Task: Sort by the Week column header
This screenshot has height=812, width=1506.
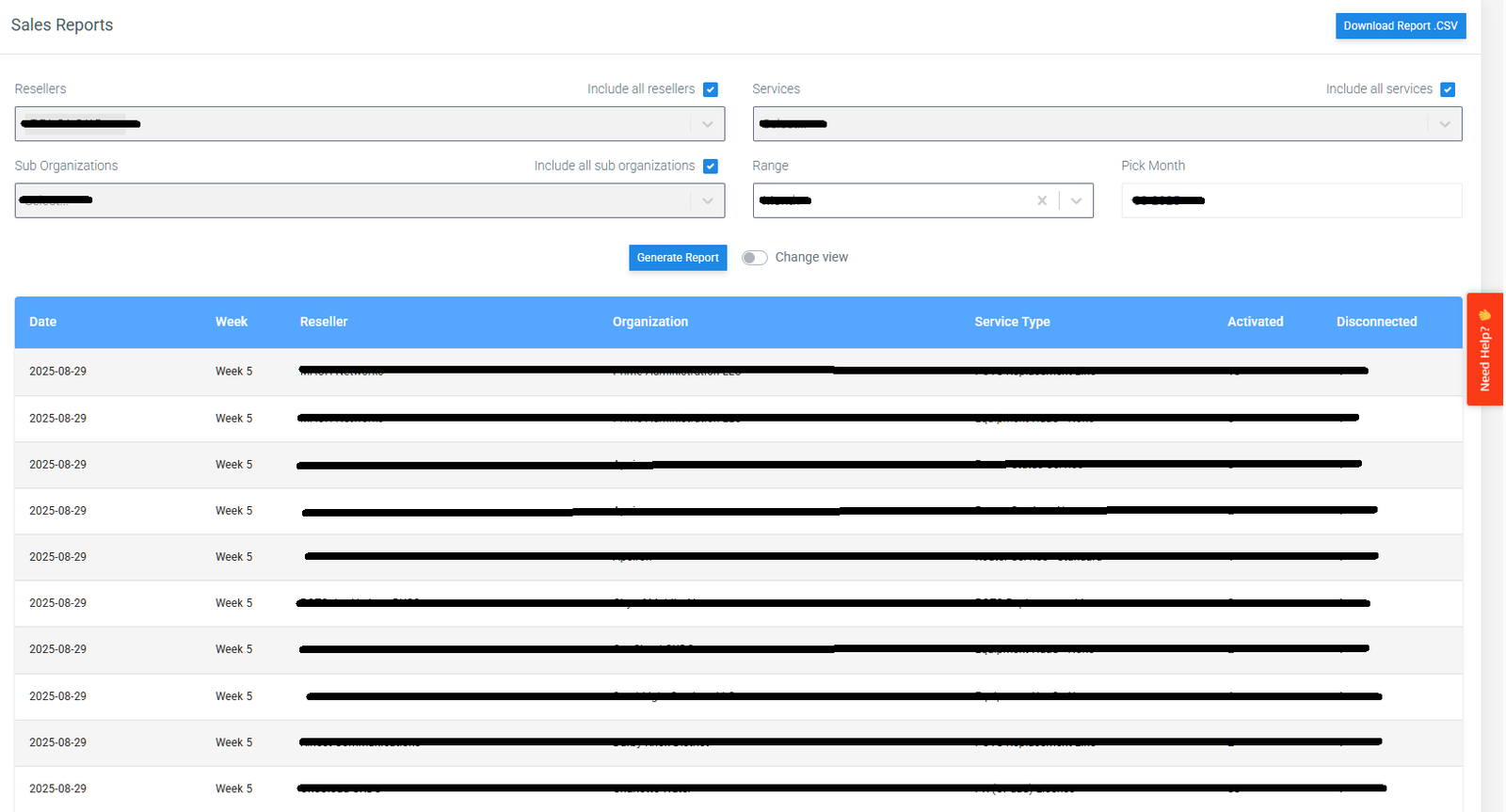Action: 231,322
